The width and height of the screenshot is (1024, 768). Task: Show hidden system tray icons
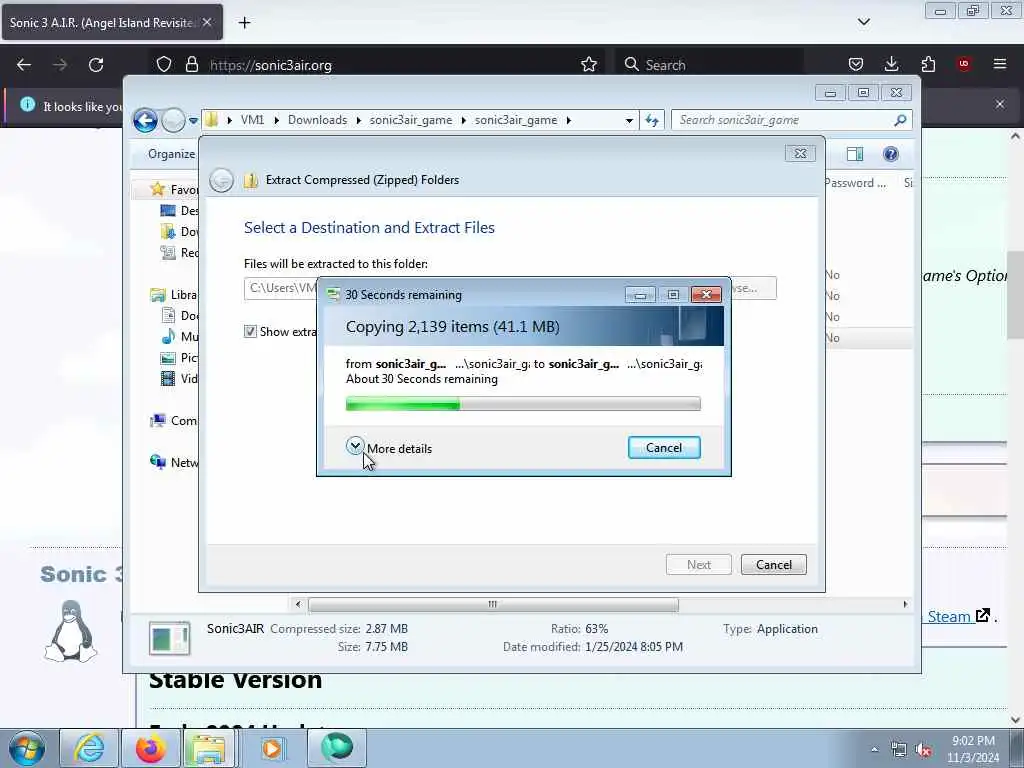(874, 749)
